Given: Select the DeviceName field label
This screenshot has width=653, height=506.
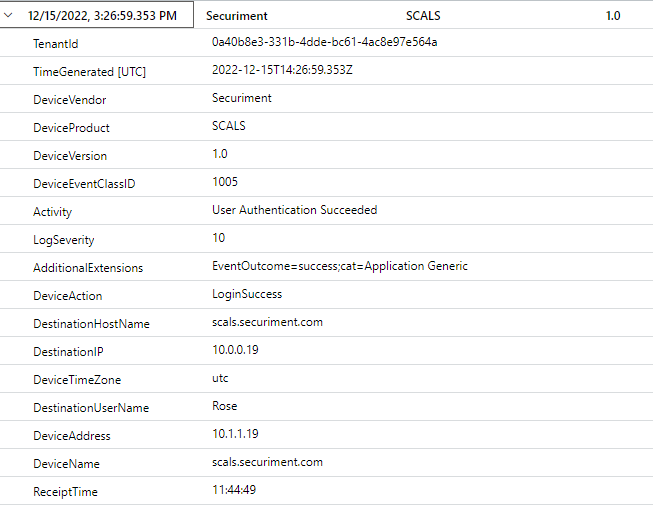Looking at the screenshot, I should (66, 464).
